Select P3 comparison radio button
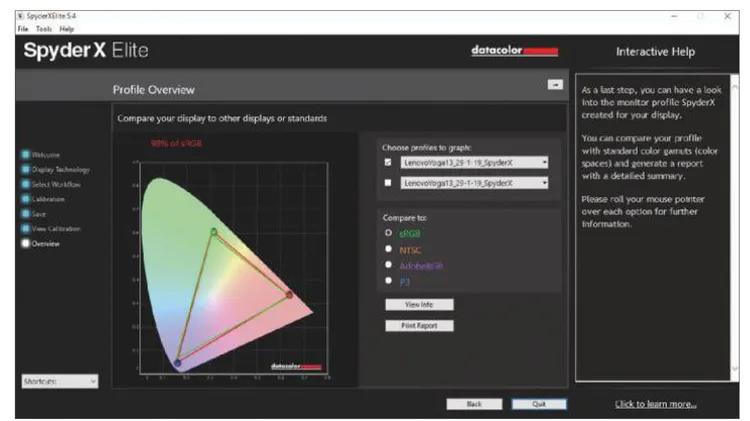 (388, 281)
